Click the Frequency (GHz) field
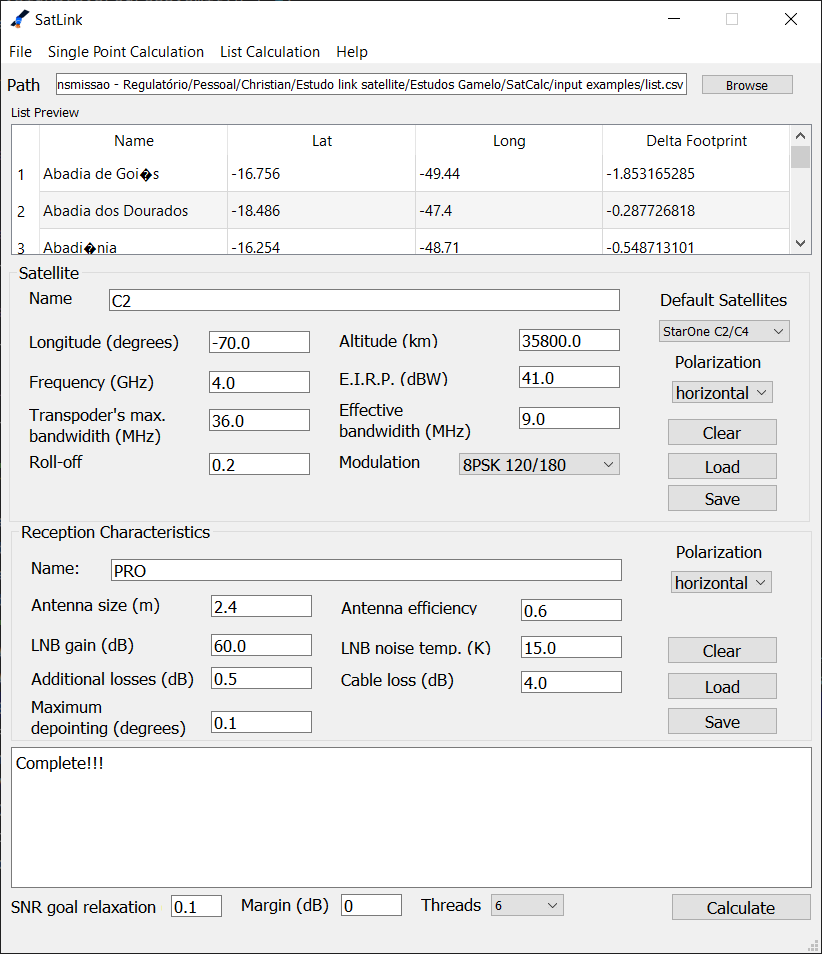 coord(259,383)
